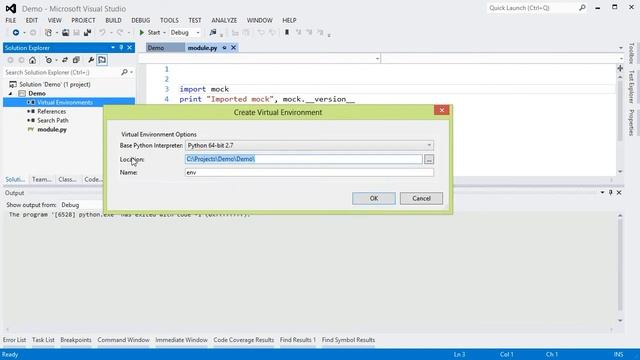Click the New Project toolbar icon

(x=48, y=32)
